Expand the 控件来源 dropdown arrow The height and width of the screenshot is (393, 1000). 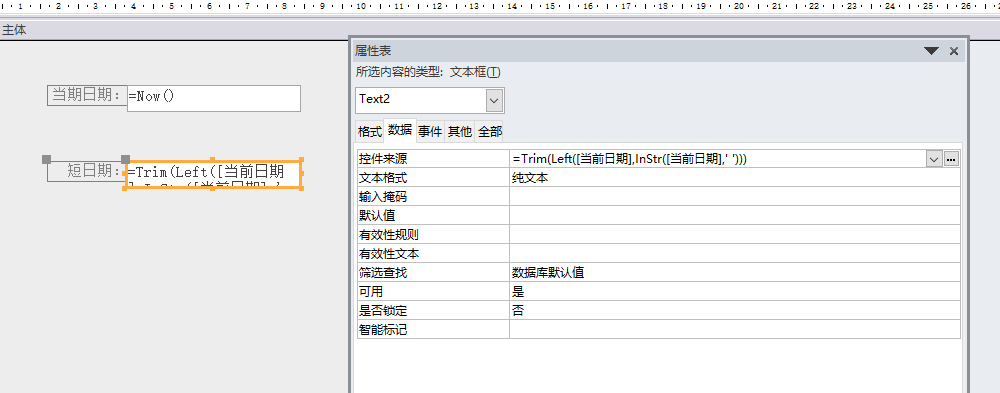click(934, 159)
